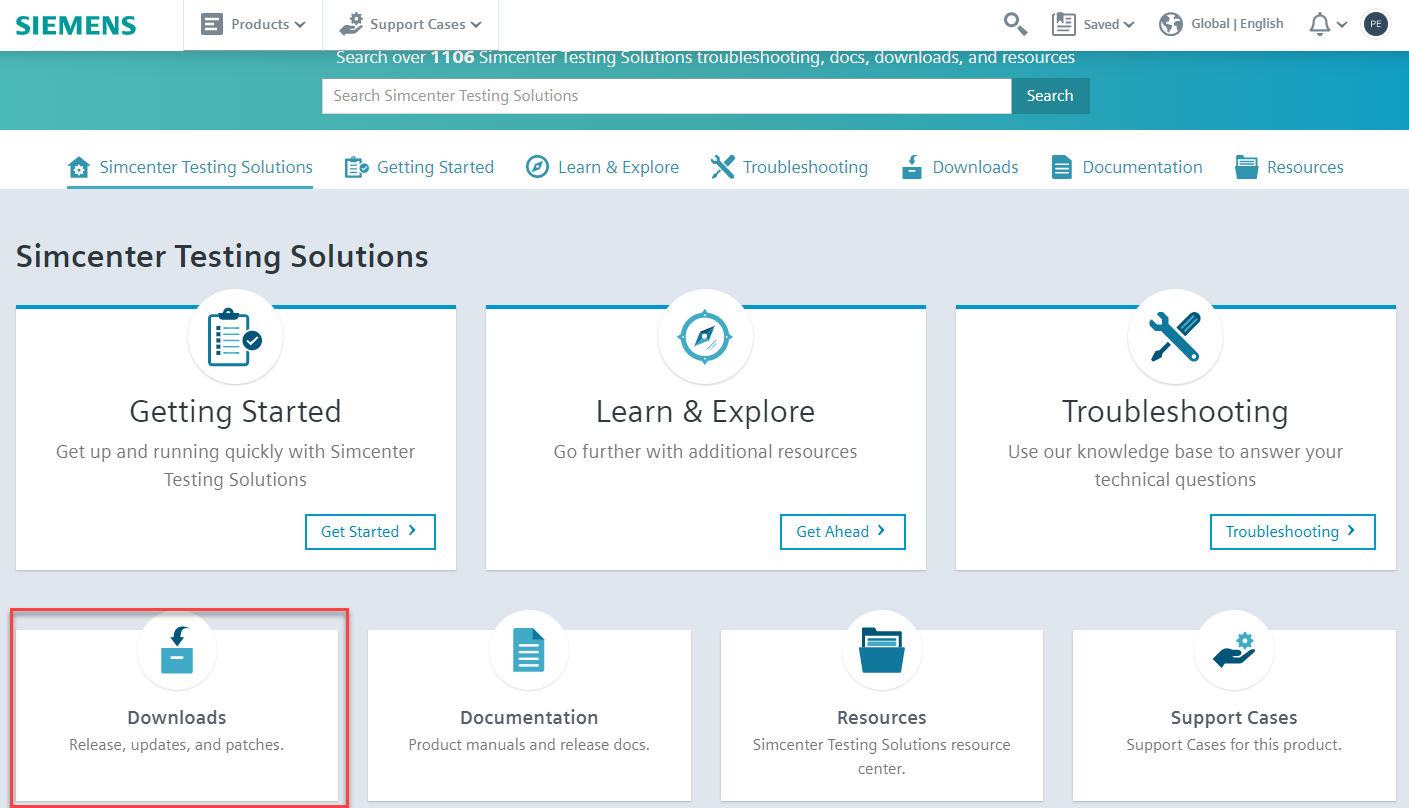Click the Support Cases hand-gear header icon
This screenshot has width=1409, height=808.
pos(351,24)
